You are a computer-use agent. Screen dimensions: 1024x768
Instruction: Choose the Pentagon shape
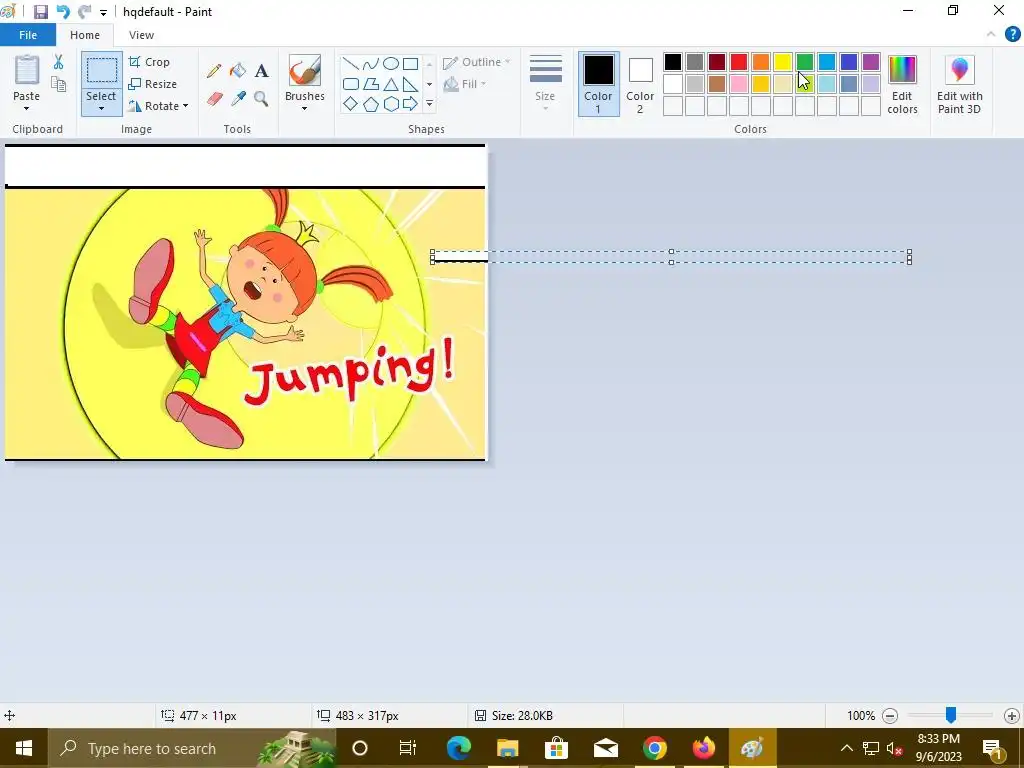(x=370, y=104)
